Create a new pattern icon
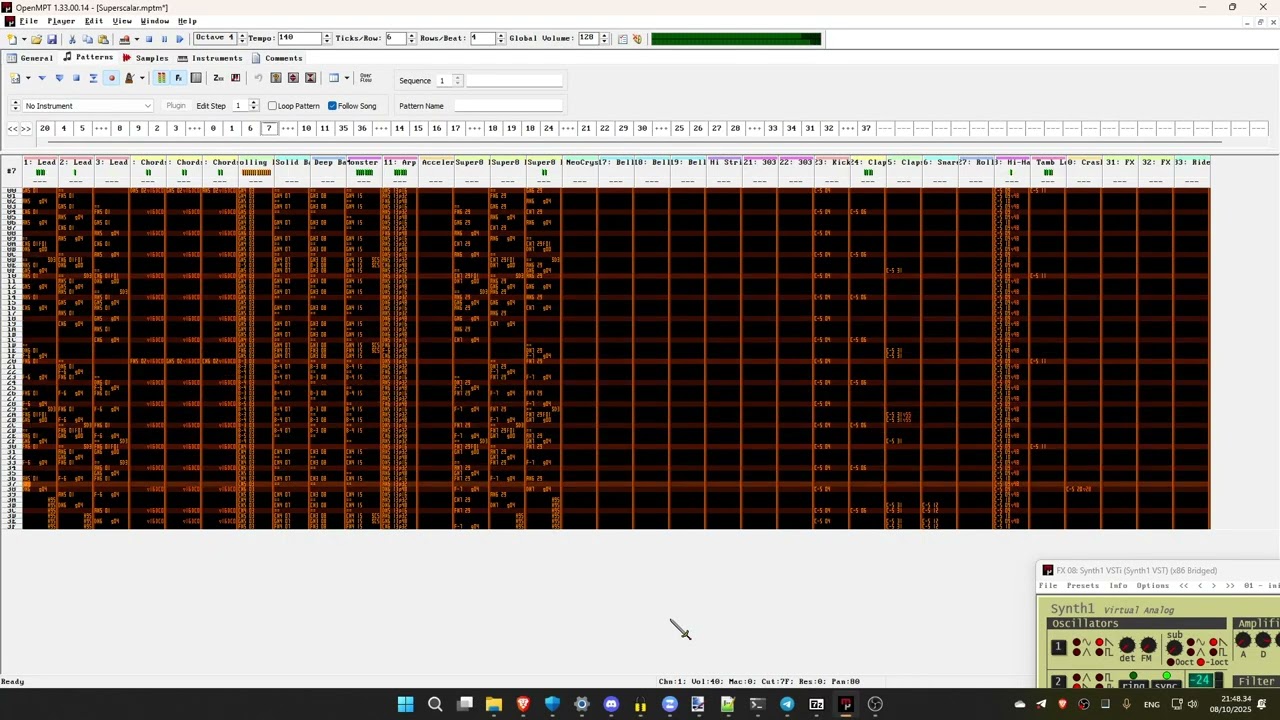Viewport: 1280px width, 720px height. [15, 78]
